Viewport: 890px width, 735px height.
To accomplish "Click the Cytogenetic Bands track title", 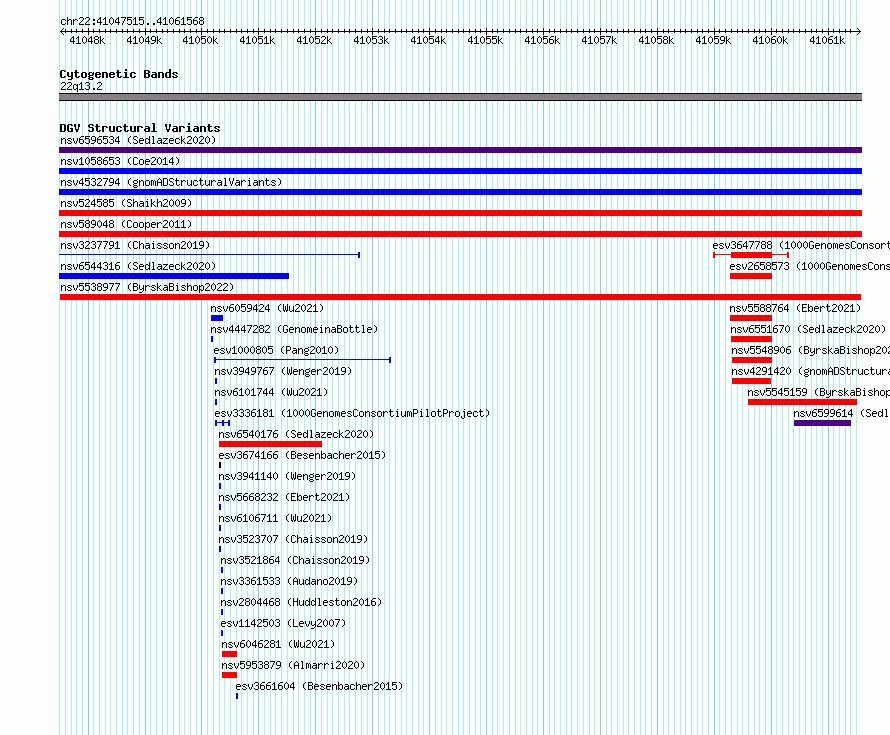I will (119, 74).
